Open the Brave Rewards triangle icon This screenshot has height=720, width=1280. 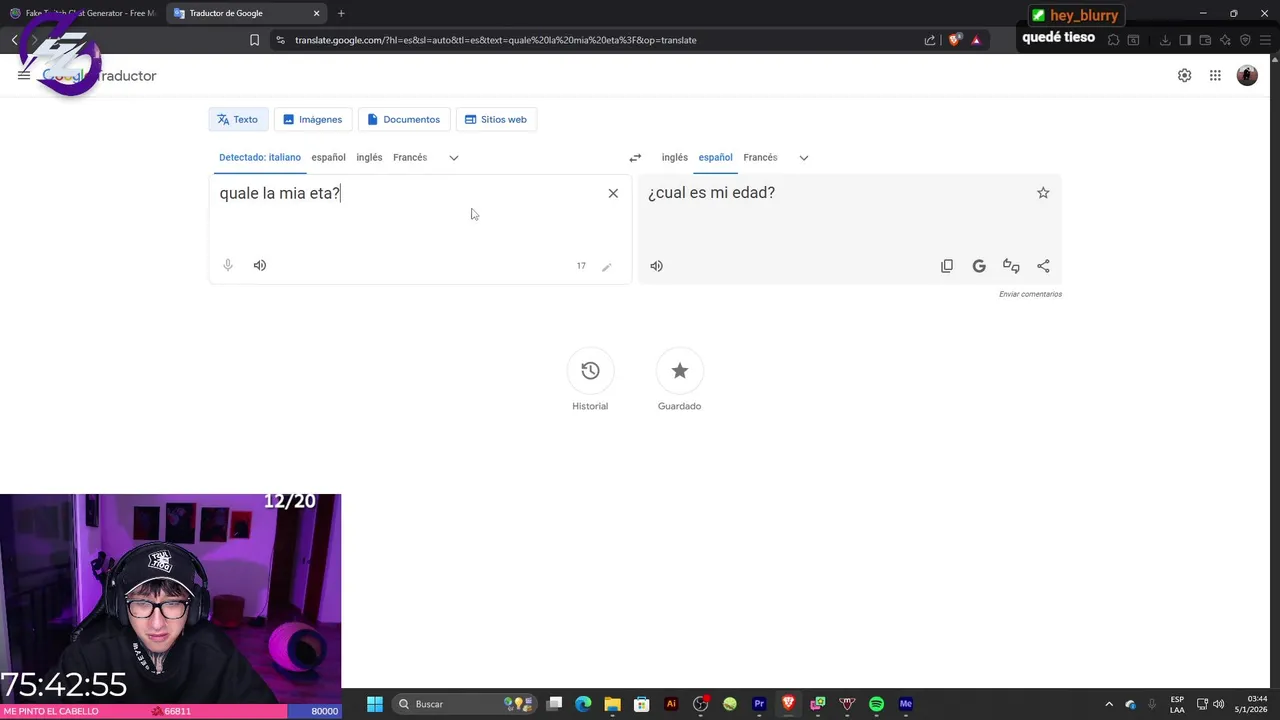tap(976, 40)
